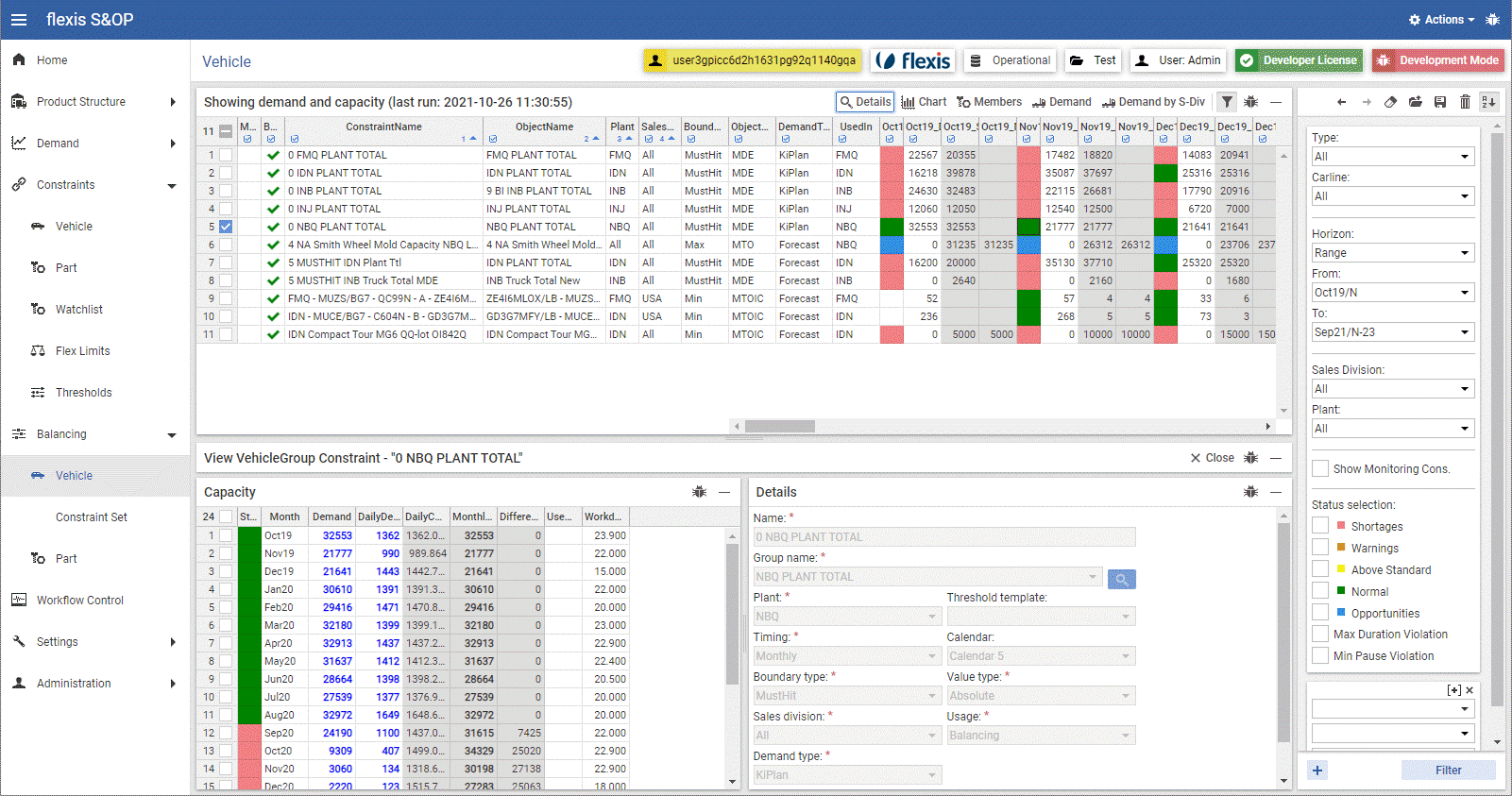Open Watchlist in the sidebar
The image size is (1512, 796).
click(x=79, y=310)
